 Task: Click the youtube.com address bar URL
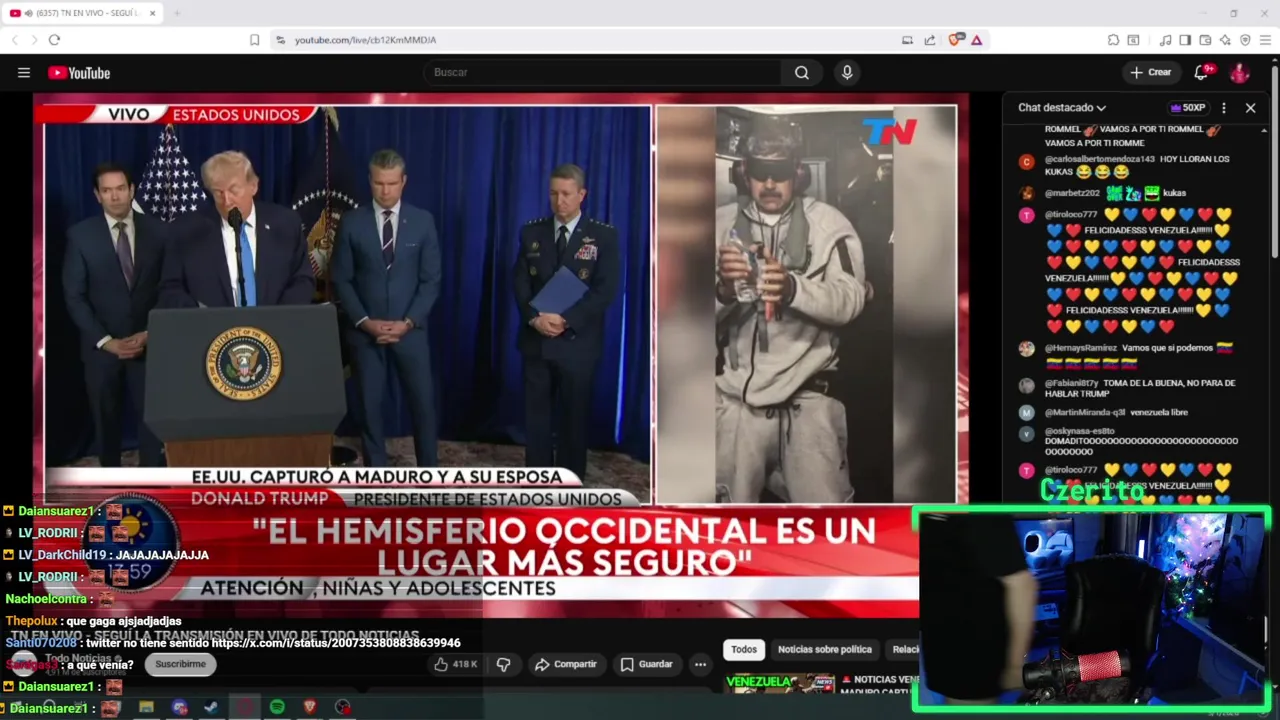(365, 40)
